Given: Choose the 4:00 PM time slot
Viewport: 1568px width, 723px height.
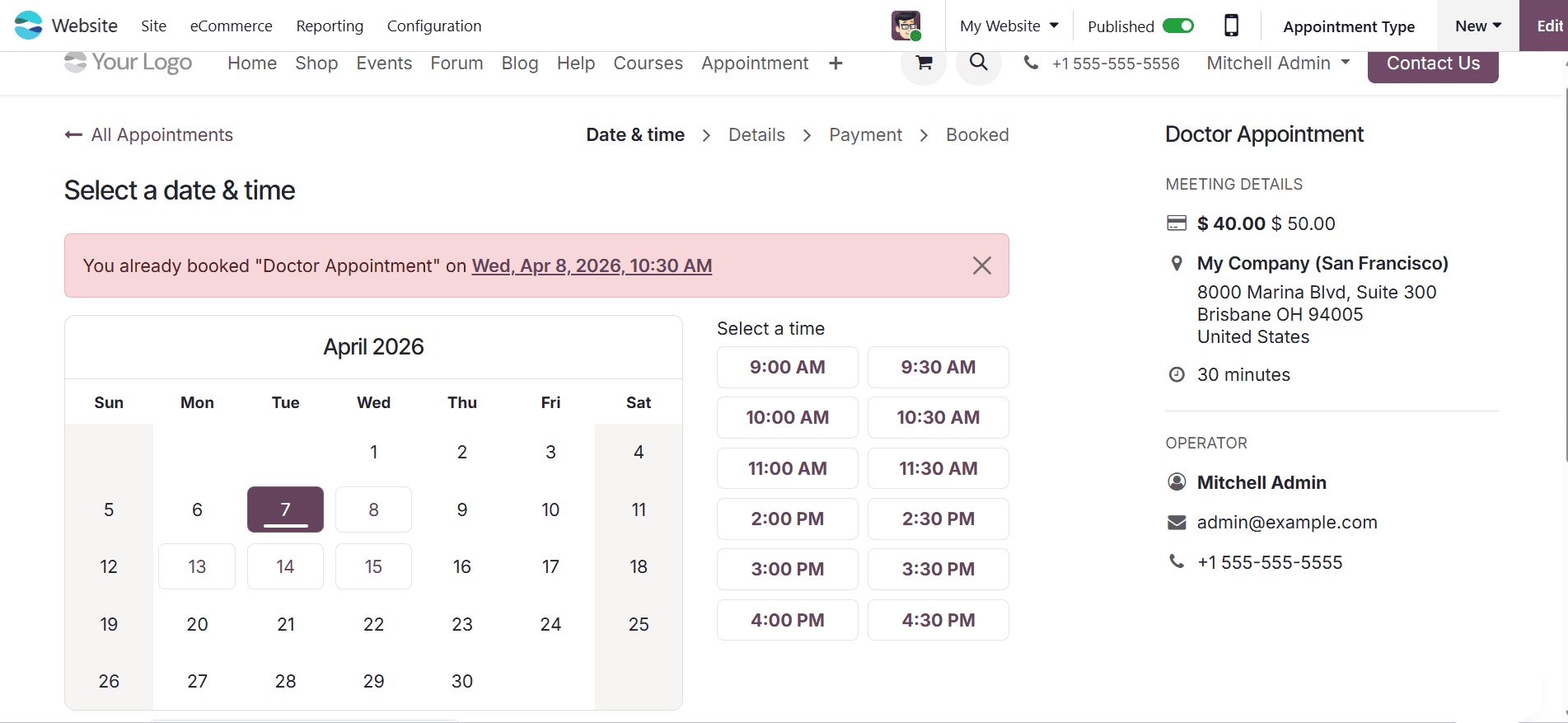Looking at the screenshot, I should point(787,620).
